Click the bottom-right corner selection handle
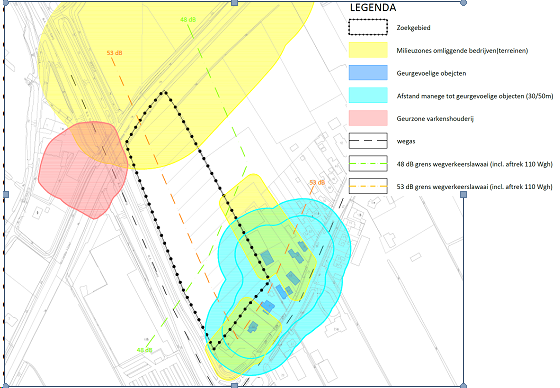This screenshot has height=388, width=560. 464,385
